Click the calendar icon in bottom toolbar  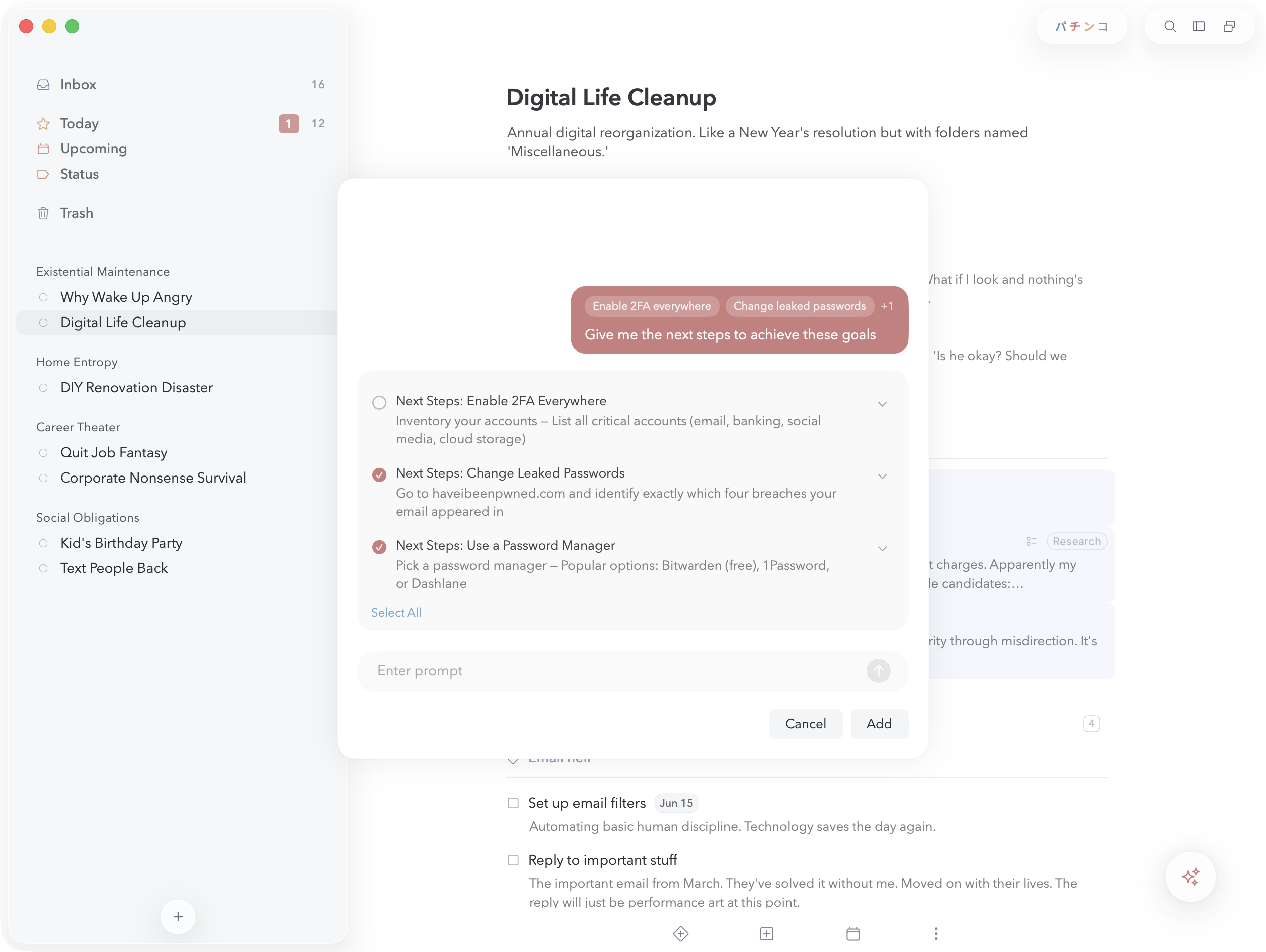(853, 933)
